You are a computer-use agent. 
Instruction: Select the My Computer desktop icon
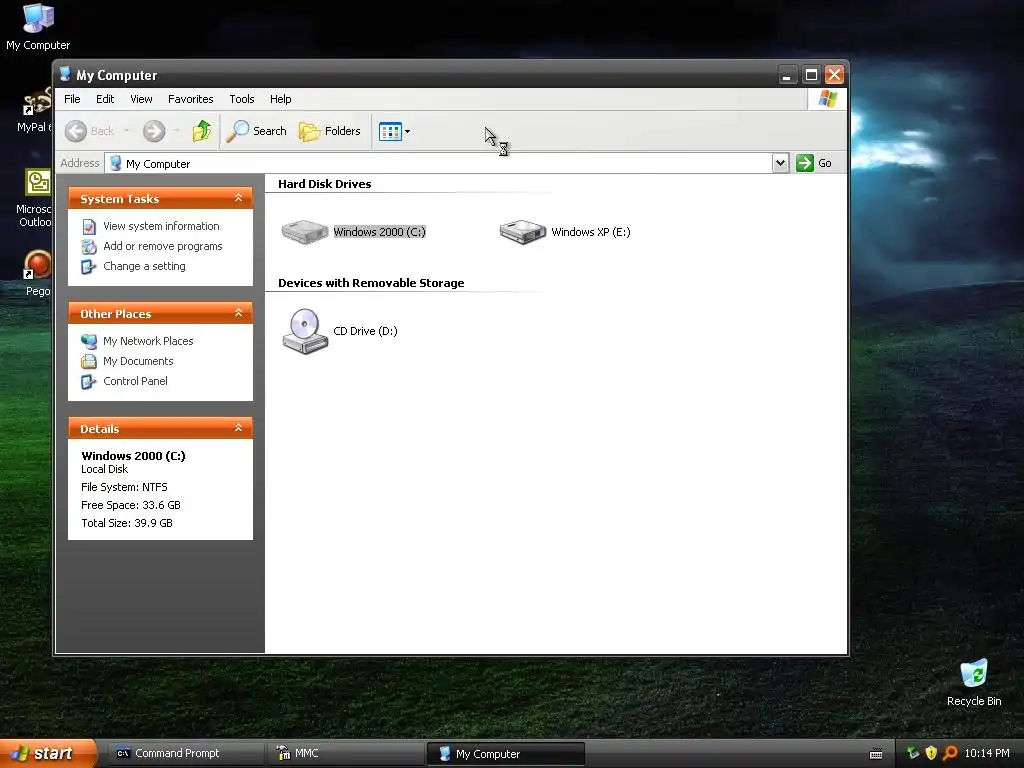click(38, 27)
